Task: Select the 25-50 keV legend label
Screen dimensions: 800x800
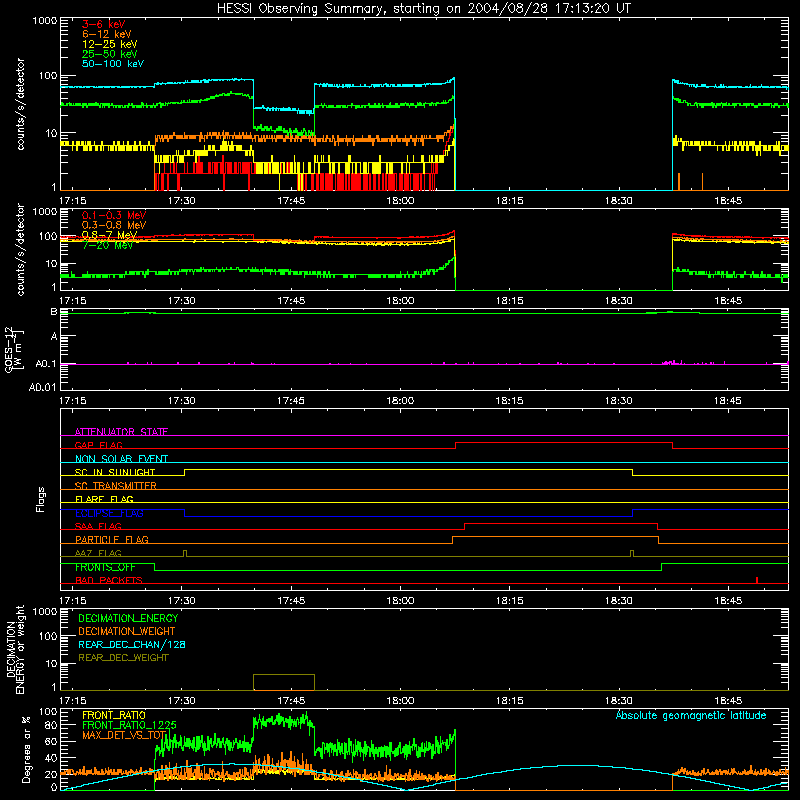Action: 110,54
